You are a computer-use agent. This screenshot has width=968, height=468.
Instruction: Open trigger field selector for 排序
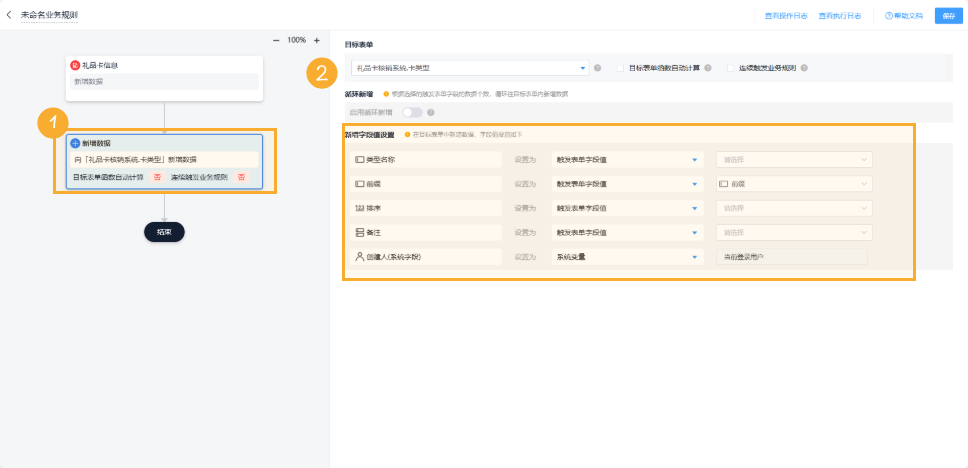[794, 208]
